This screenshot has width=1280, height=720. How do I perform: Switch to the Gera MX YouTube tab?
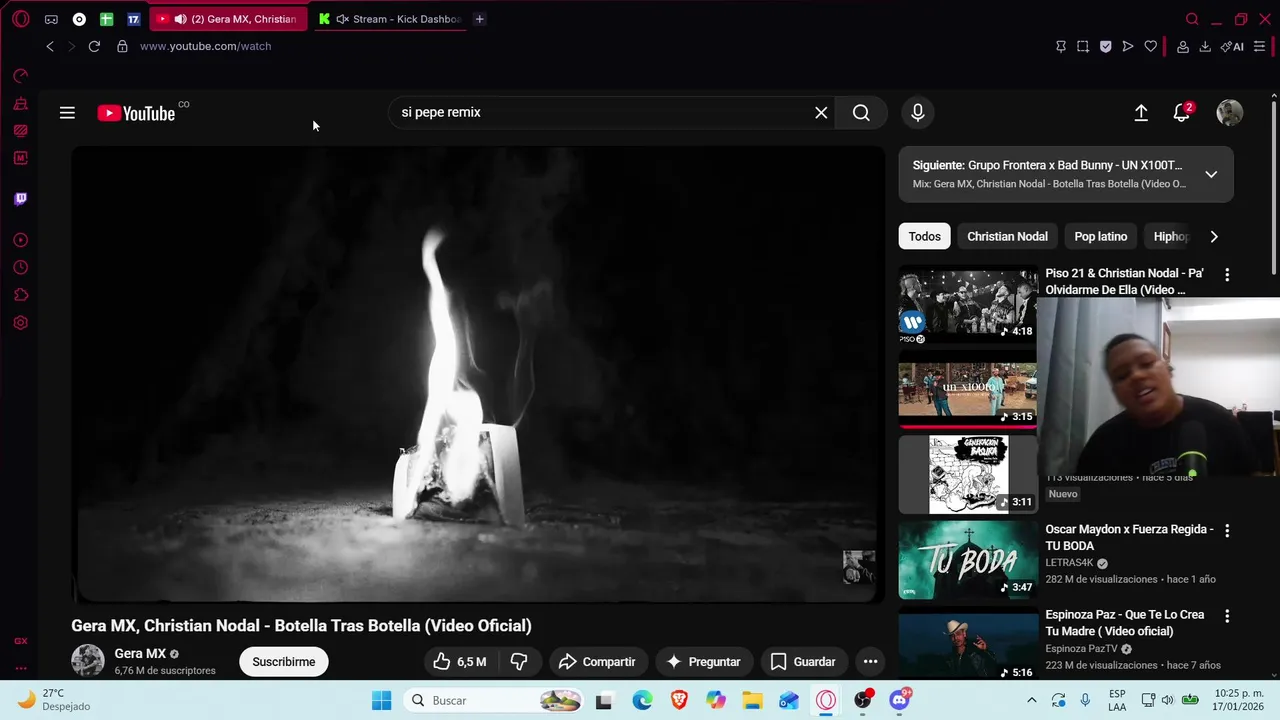point(228,19)
